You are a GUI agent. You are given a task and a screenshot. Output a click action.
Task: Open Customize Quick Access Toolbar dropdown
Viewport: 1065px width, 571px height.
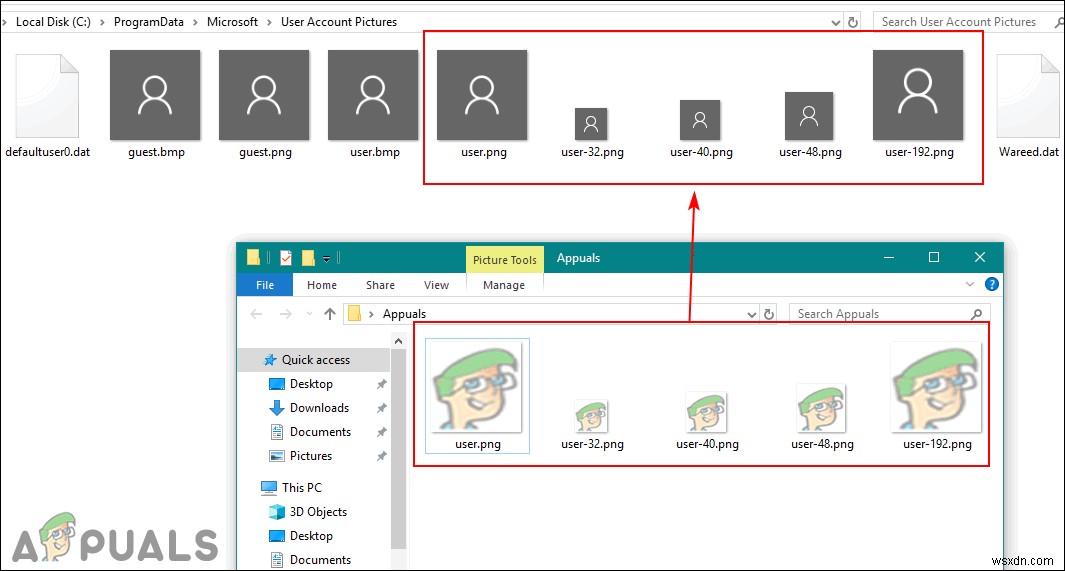point(326,259)
